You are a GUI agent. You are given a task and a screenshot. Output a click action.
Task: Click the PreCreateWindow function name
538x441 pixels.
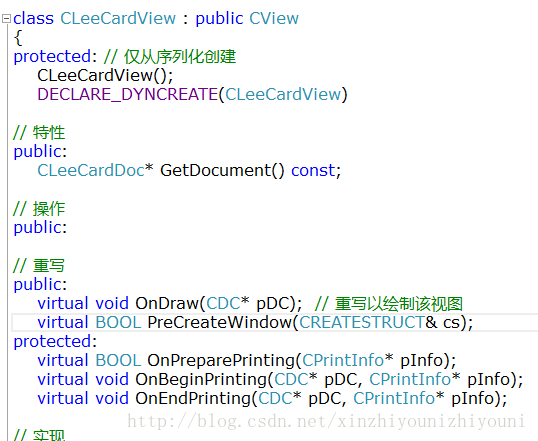coord(219,323)
